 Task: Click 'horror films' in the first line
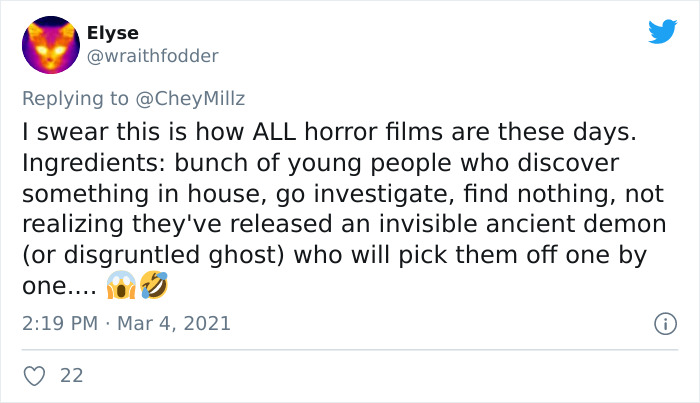(x=374, y=132)
